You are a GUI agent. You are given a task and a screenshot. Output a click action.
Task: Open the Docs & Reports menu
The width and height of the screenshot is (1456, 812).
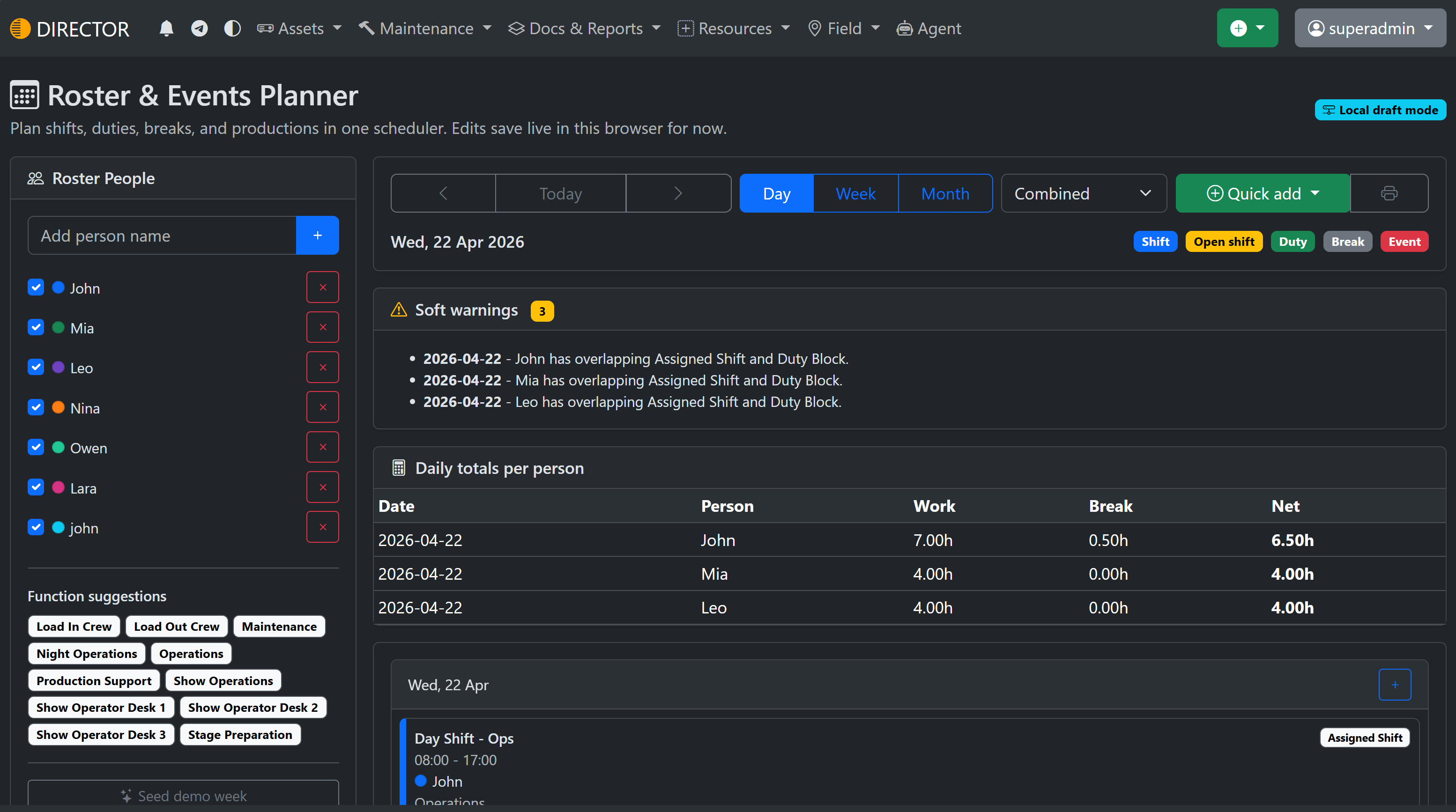(585, 28)
